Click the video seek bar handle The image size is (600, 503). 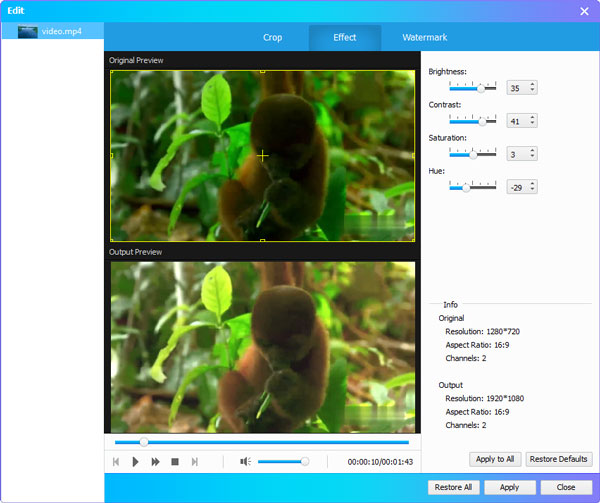(x=143, y=442)
